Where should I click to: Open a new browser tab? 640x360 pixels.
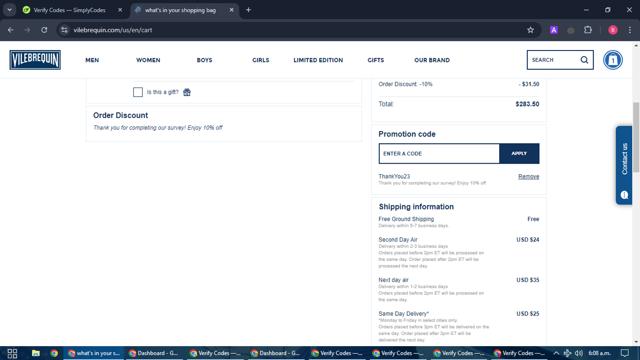[x=248, y=10]
